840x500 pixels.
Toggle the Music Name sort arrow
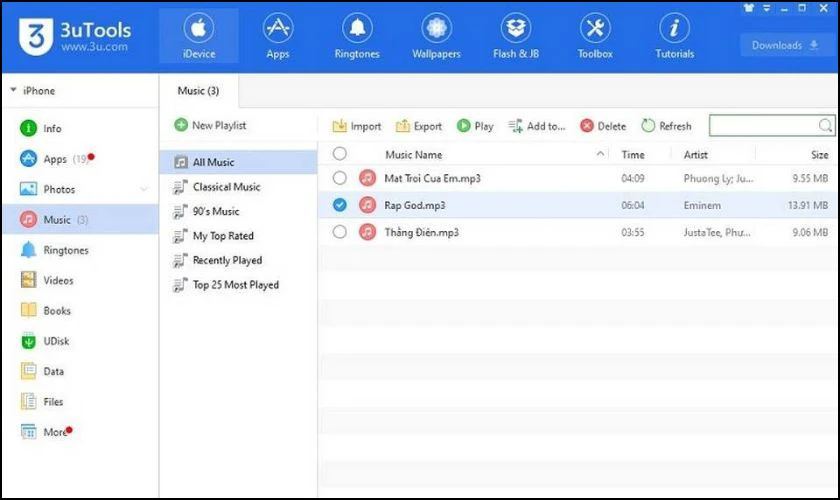coord(600,154)
